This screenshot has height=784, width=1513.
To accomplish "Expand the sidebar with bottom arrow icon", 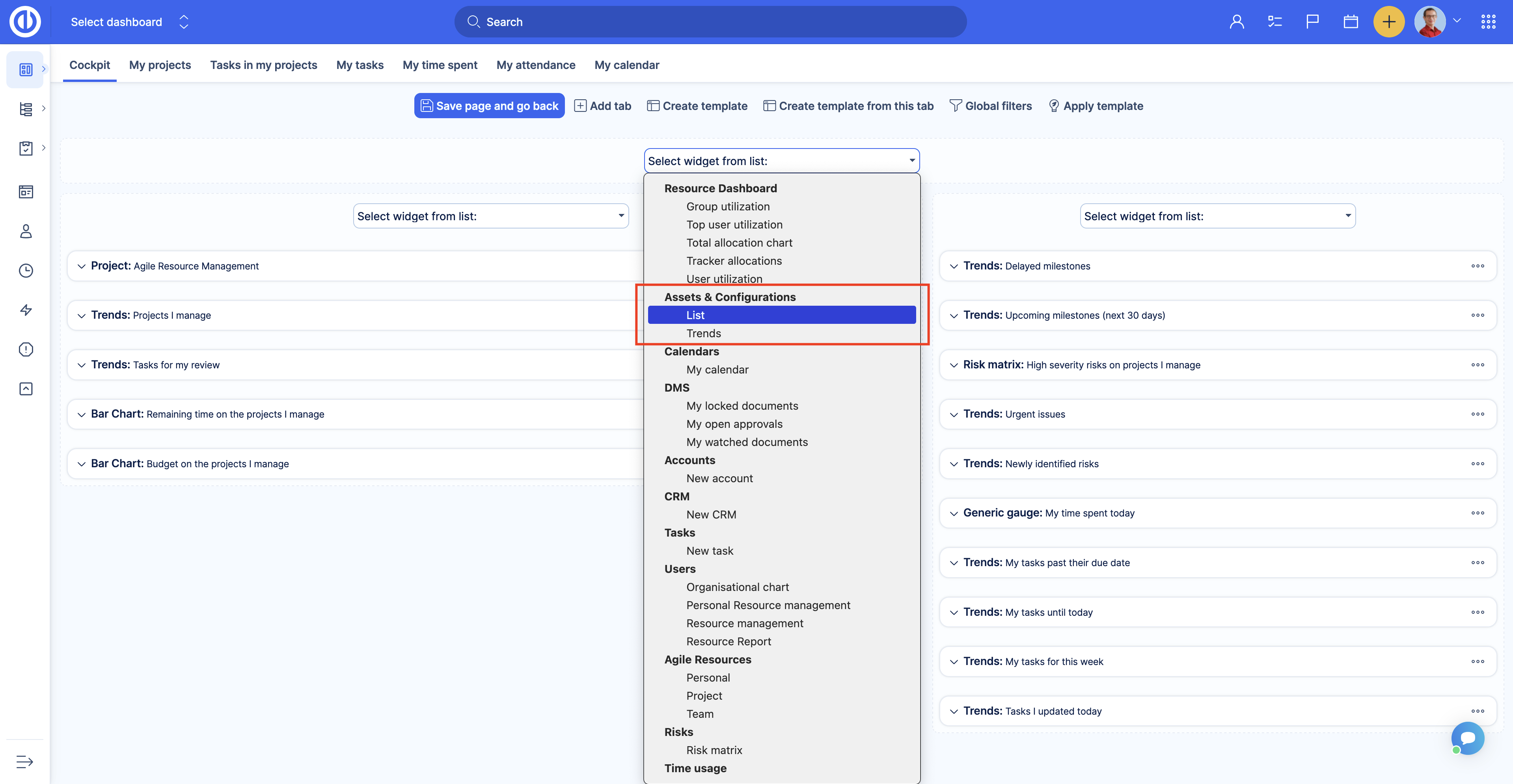I will 25,761.
